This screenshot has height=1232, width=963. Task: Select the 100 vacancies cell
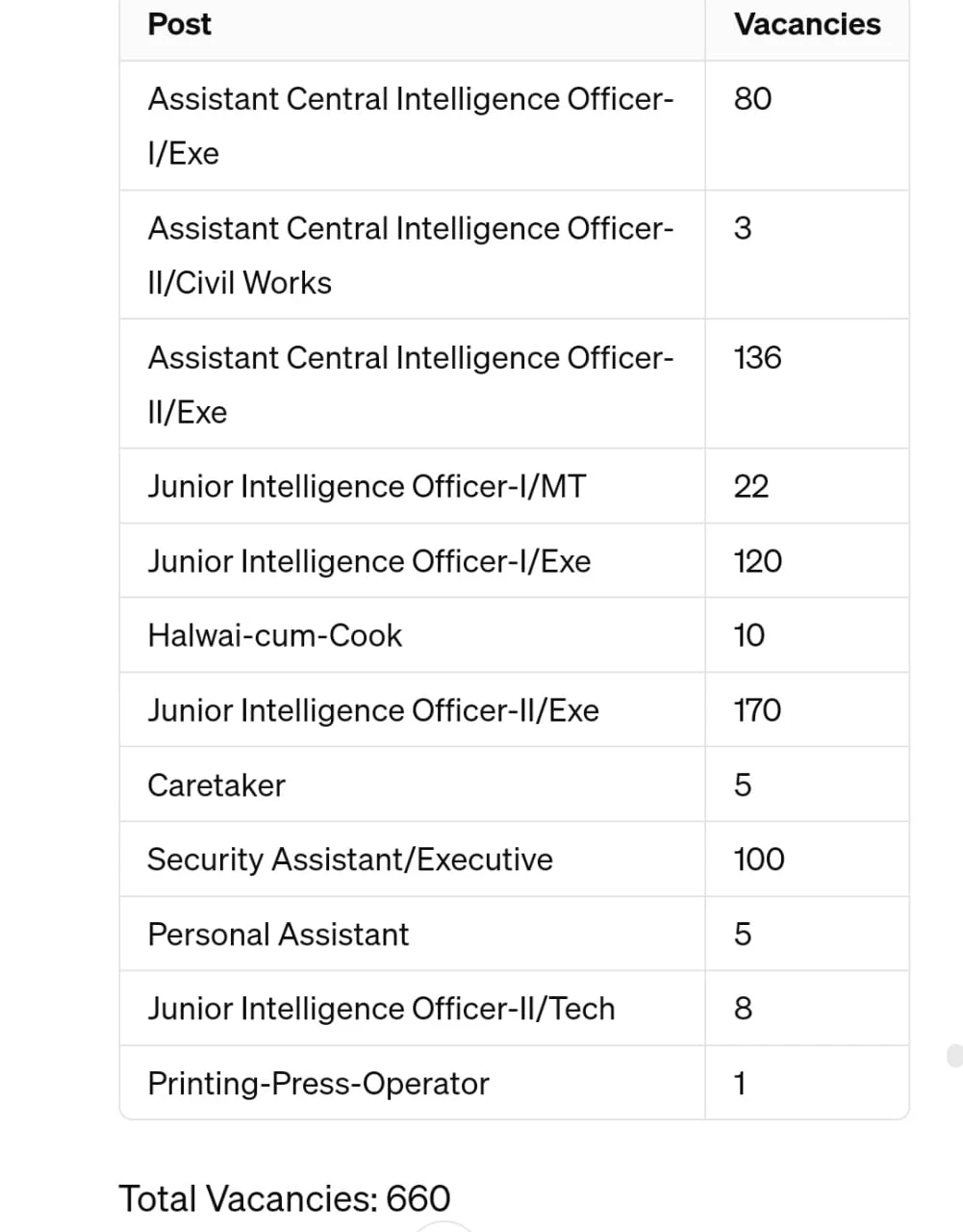(x=758, y=860)
